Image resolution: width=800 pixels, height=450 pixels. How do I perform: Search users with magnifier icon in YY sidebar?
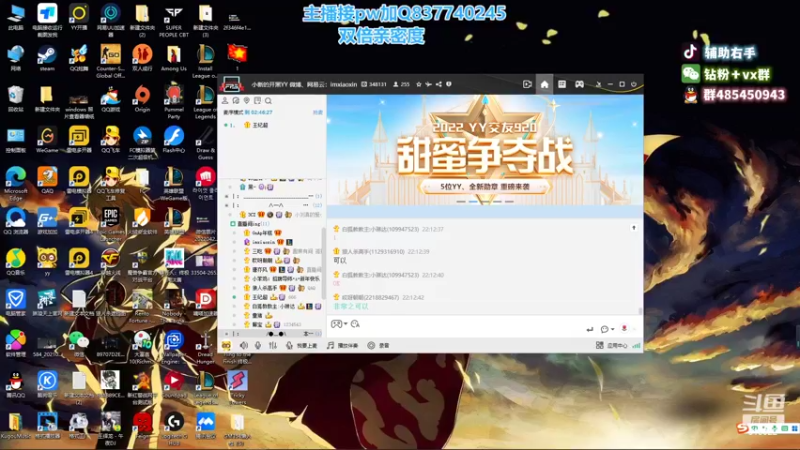268,101
